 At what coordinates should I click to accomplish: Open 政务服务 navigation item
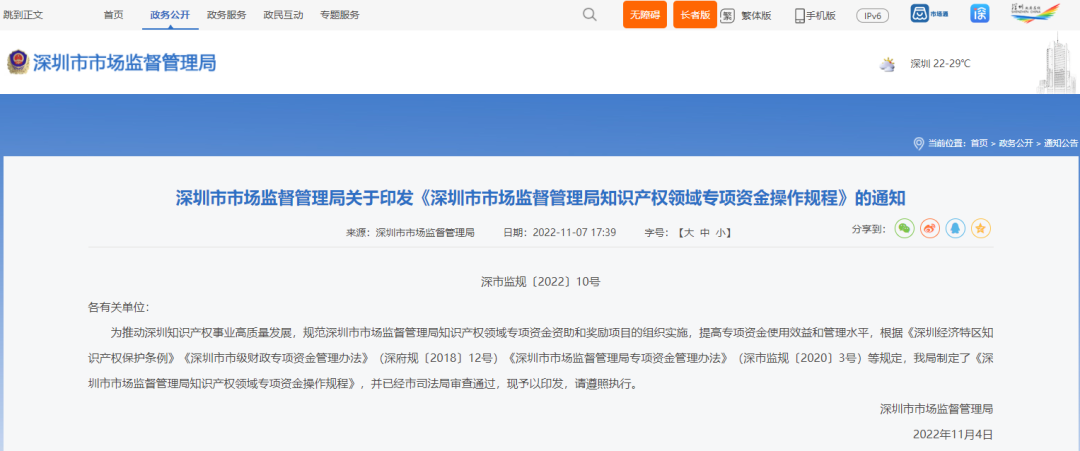tap(227, 14)
